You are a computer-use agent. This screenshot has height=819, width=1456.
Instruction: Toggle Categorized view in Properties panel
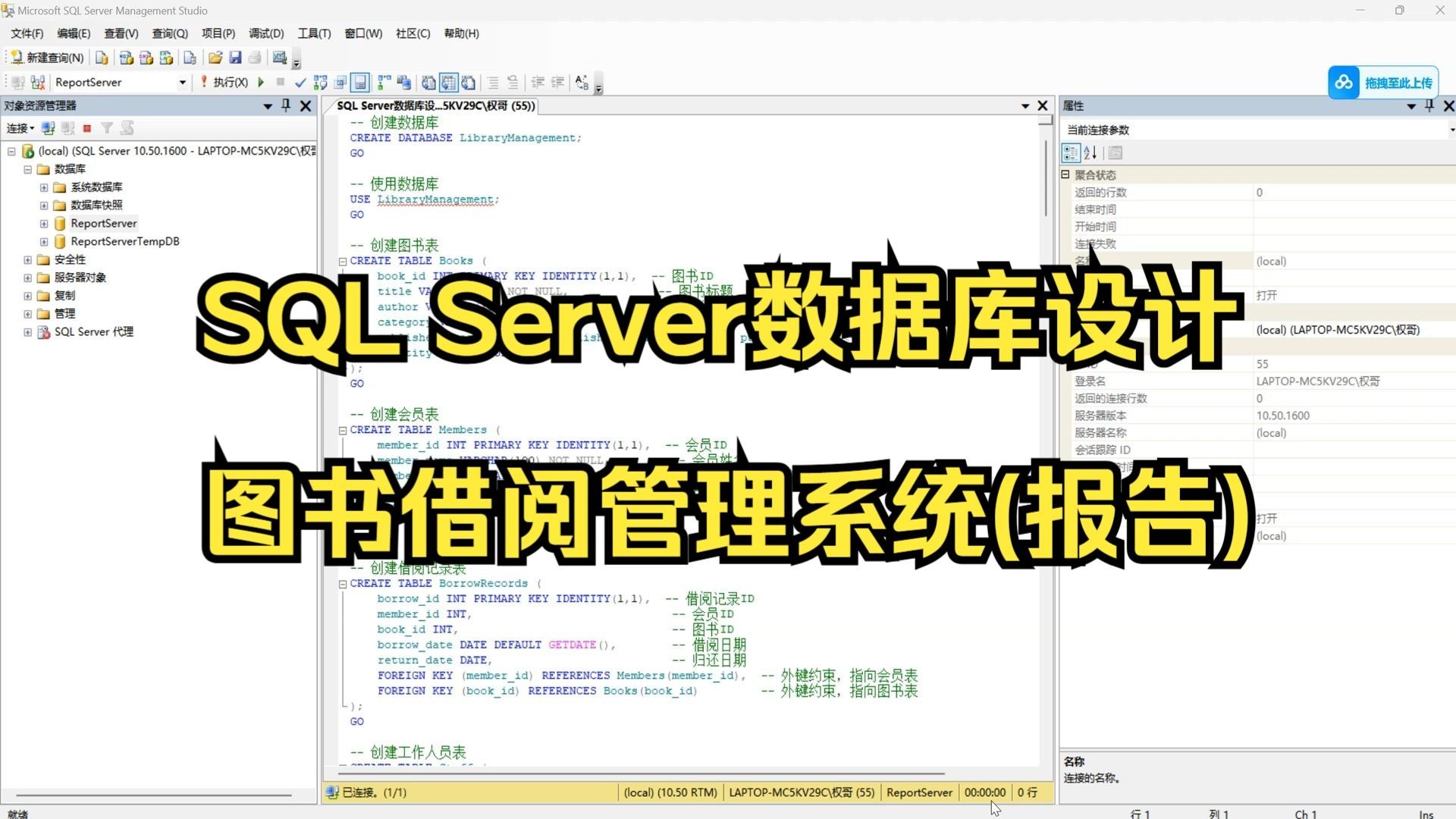click(1070, 153)
